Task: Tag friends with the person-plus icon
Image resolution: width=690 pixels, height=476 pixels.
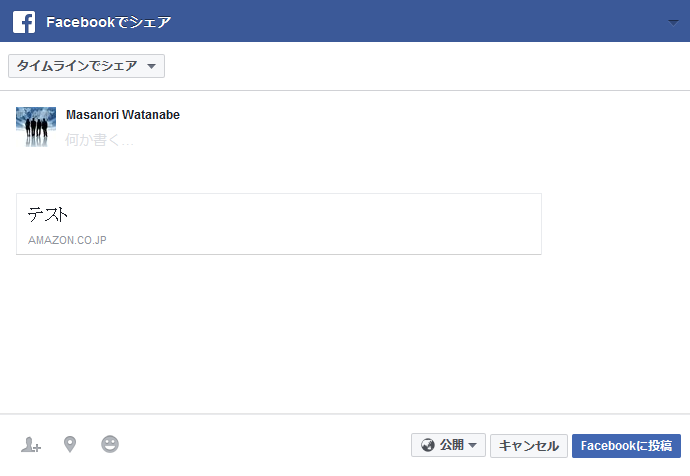Action: tap(31, 445)
